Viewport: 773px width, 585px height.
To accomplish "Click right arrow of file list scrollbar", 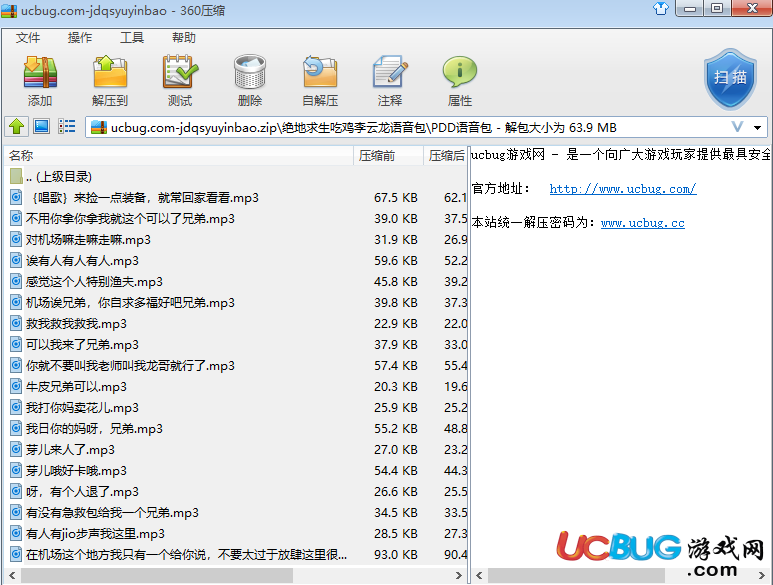I will [458, 575].
